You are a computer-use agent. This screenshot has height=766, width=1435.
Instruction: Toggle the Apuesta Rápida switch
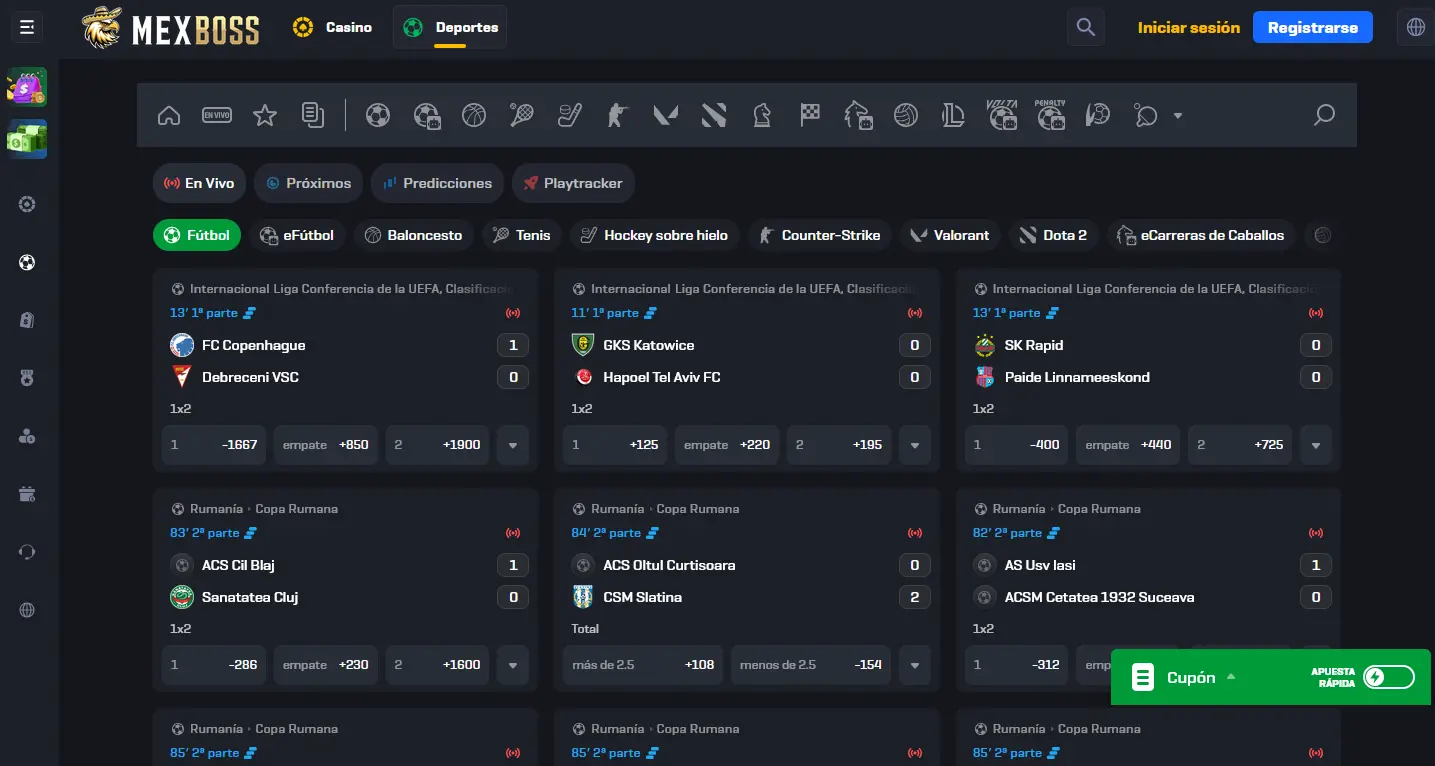(x=1388, y=677)
